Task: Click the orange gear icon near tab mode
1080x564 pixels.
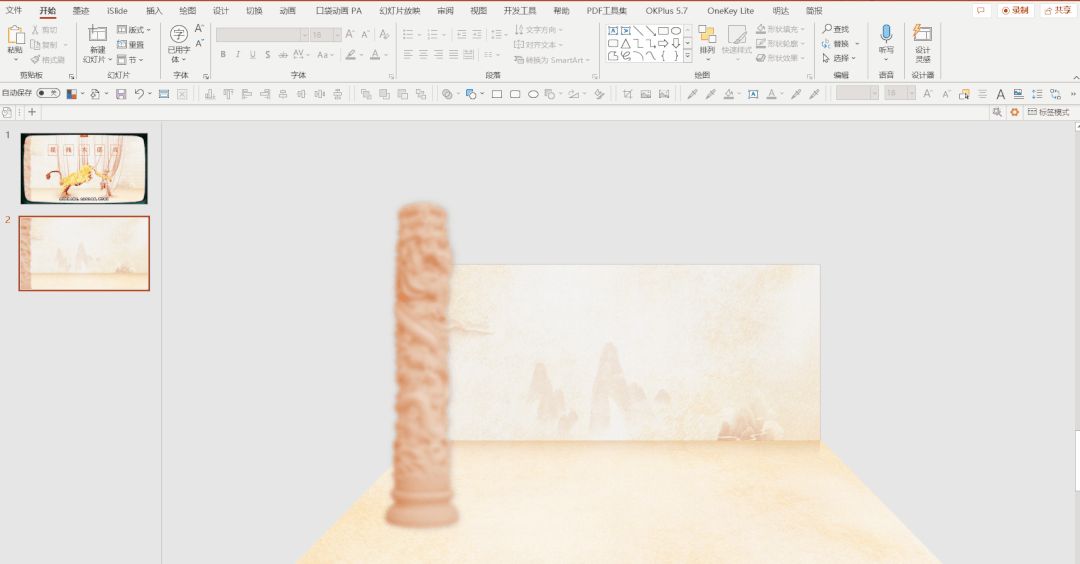Action: pos(1015,112)
